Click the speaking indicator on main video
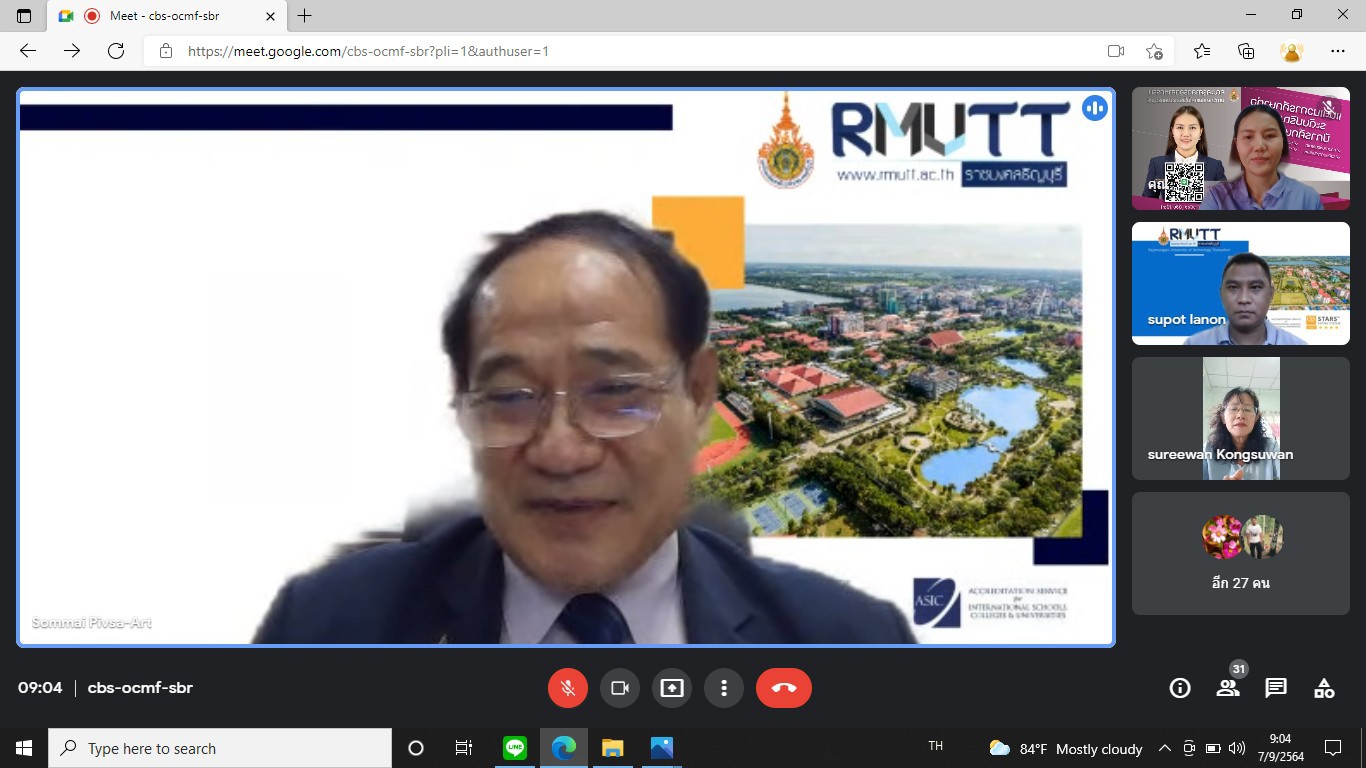 (1095, 108)
